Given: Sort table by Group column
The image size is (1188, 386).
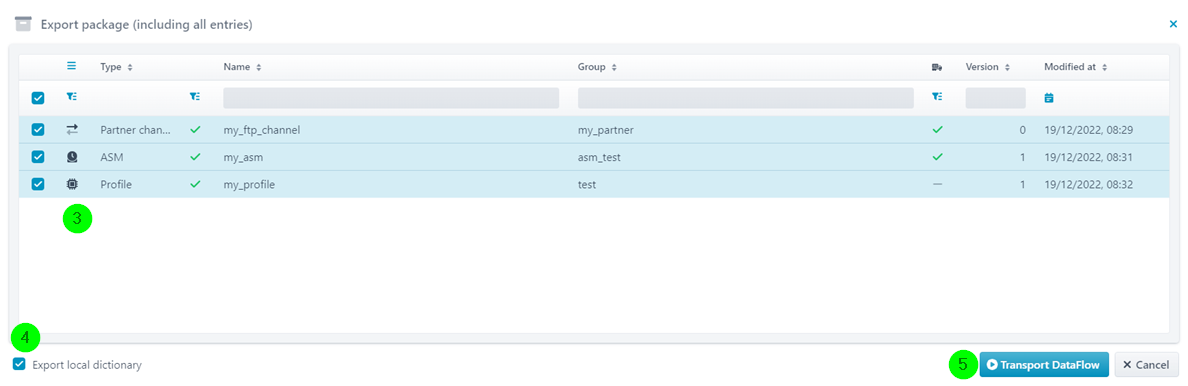Looking at the screenshot, I should (x=597, y=67).
